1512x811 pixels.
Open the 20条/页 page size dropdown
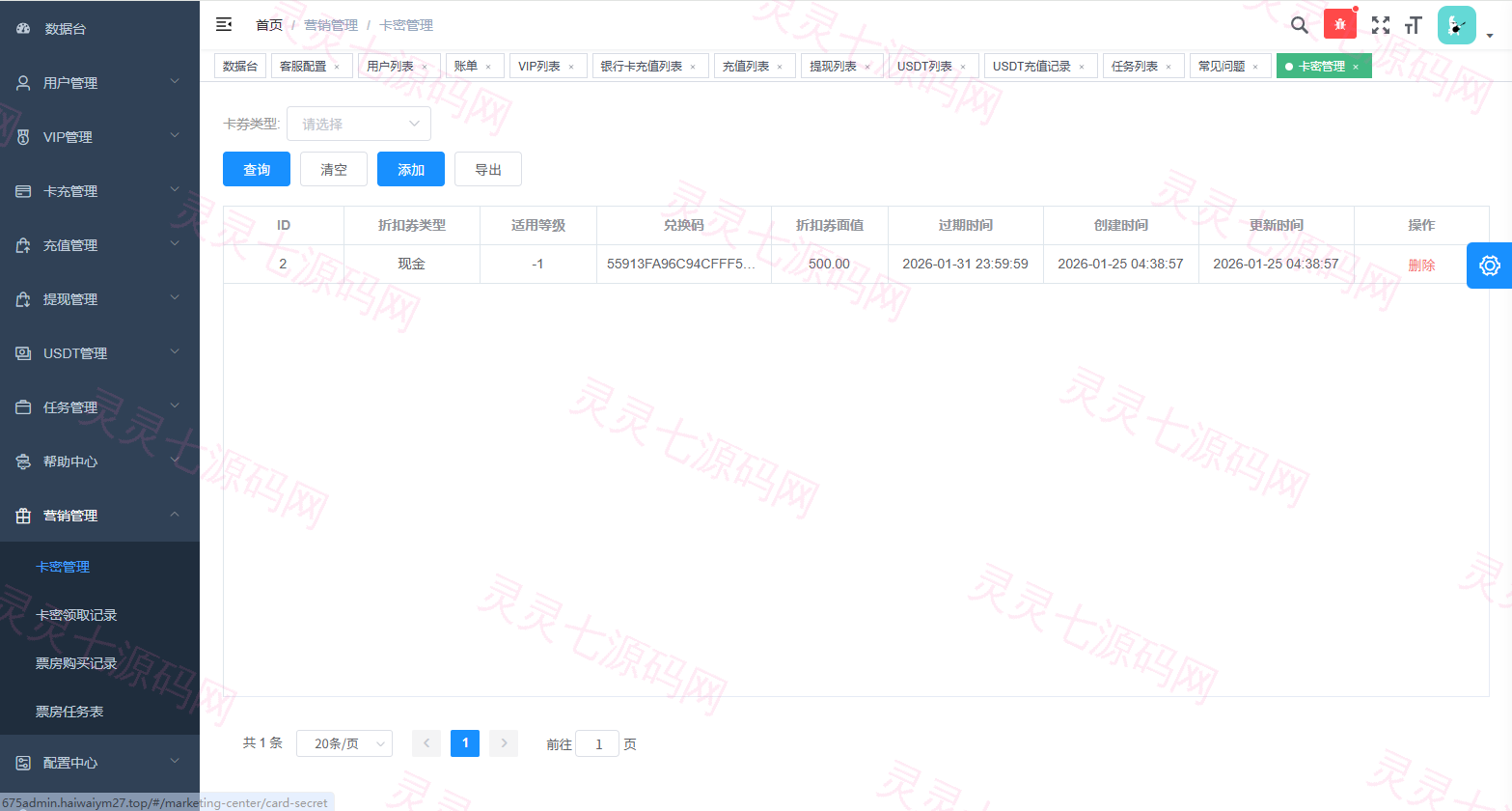[x=344, y=743]
